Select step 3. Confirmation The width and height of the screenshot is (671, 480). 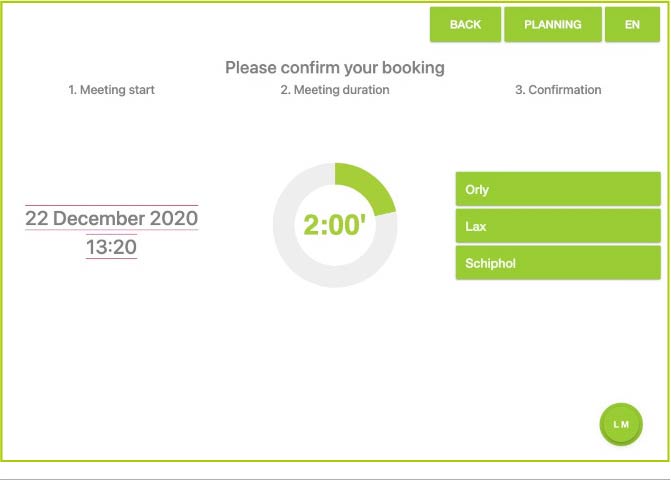(x=558, y=90)
